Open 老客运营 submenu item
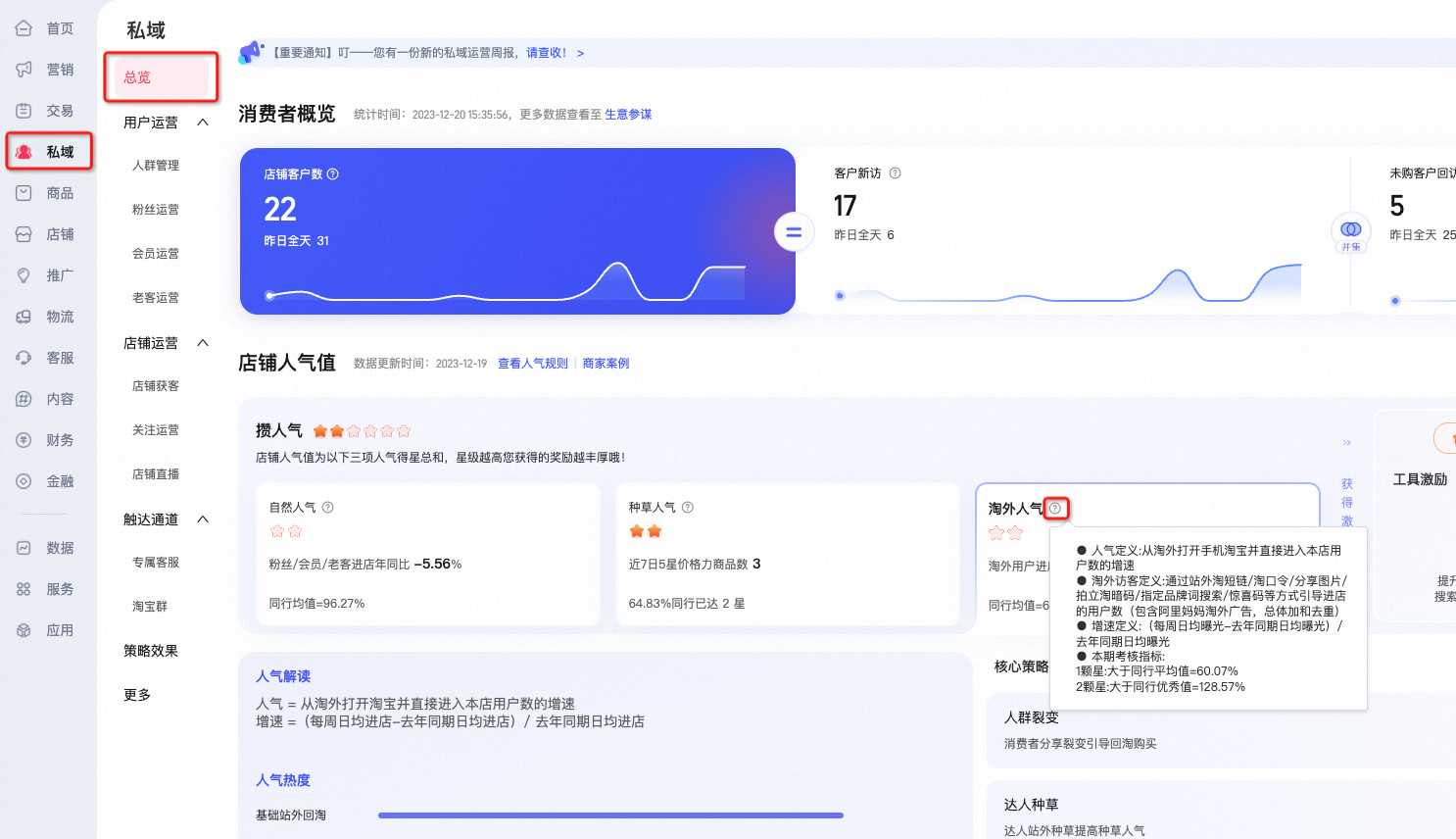Viewport: 1456px width, 839px height. (x=156, y=298)
